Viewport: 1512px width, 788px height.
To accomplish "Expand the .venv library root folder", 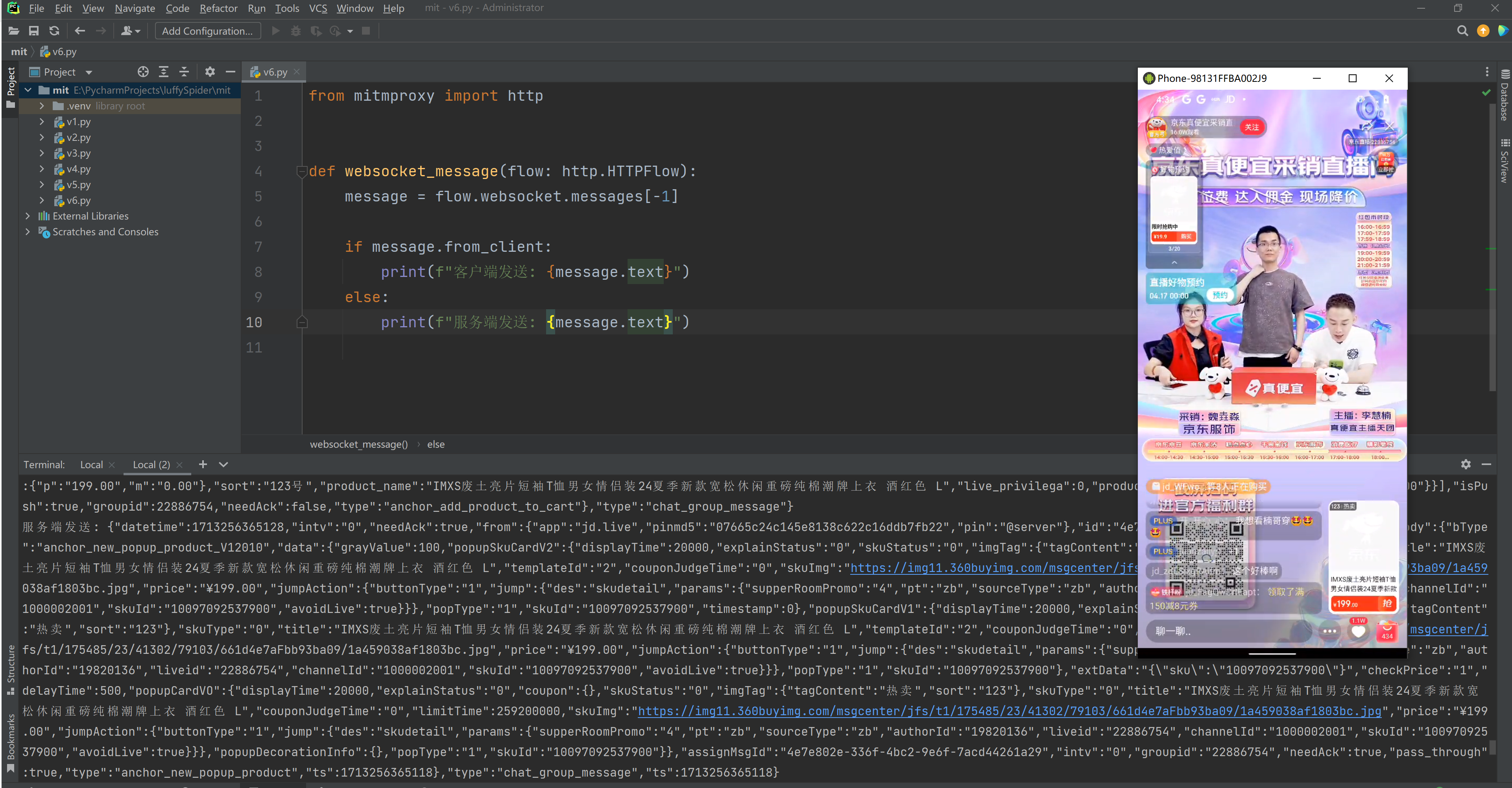I will pyautogui.click(x=42, y=105).
